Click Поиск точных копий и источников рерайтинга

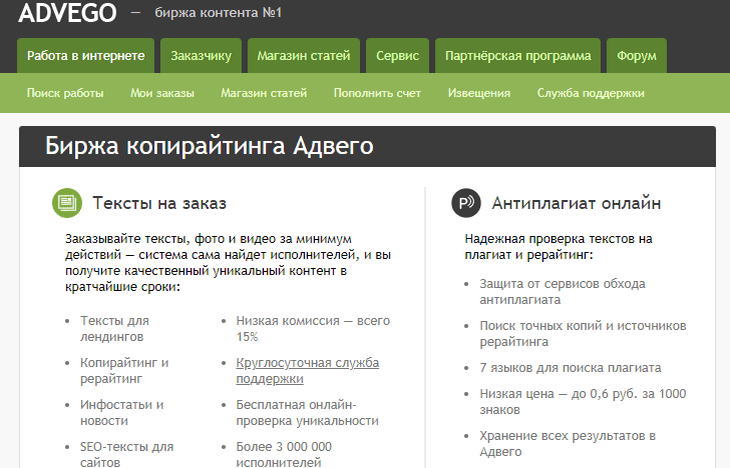583,333
